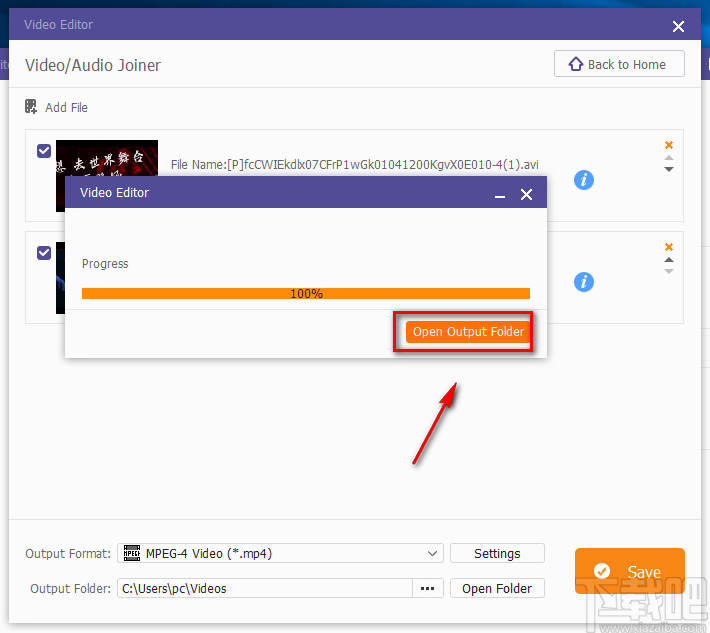Image resolution: width=710 pixels, height=633 pixels.
Task: Remove the second file with orange X
Action: [668, 247]
